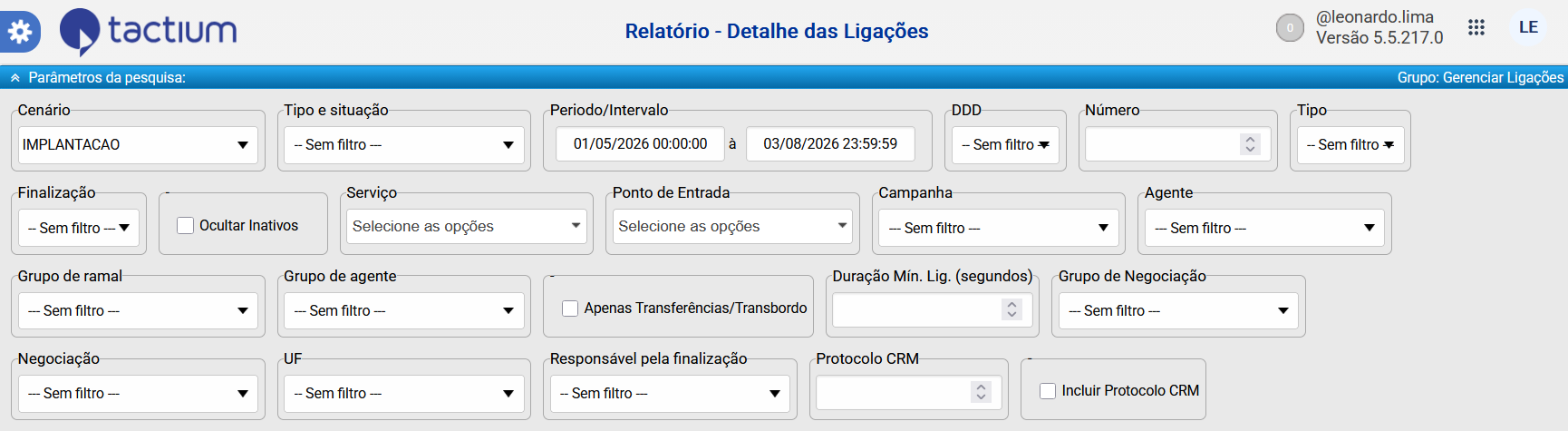Click the LE user avatar

click(x=1528, y=27)
